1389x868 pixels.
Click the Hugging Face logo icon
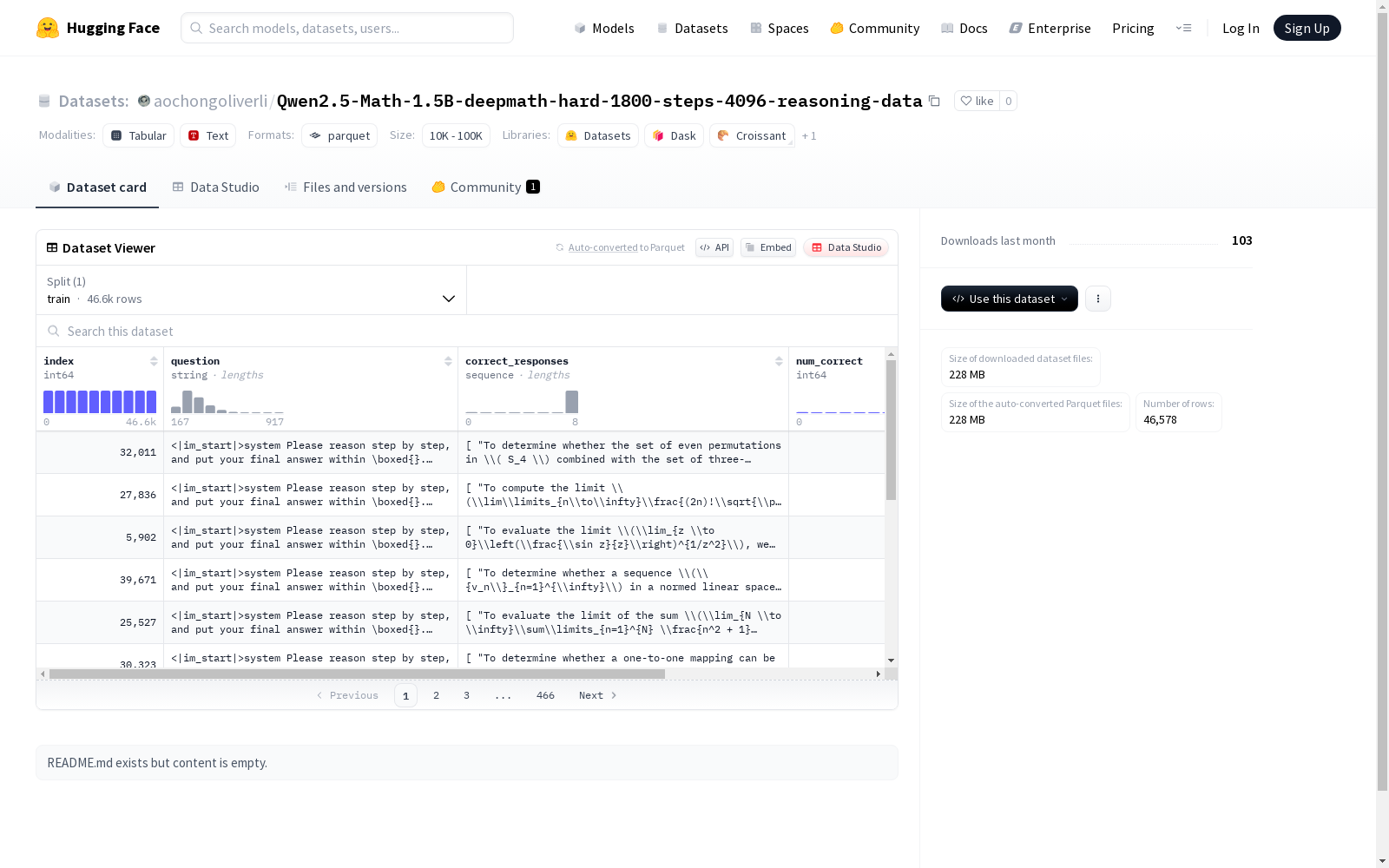48,28
